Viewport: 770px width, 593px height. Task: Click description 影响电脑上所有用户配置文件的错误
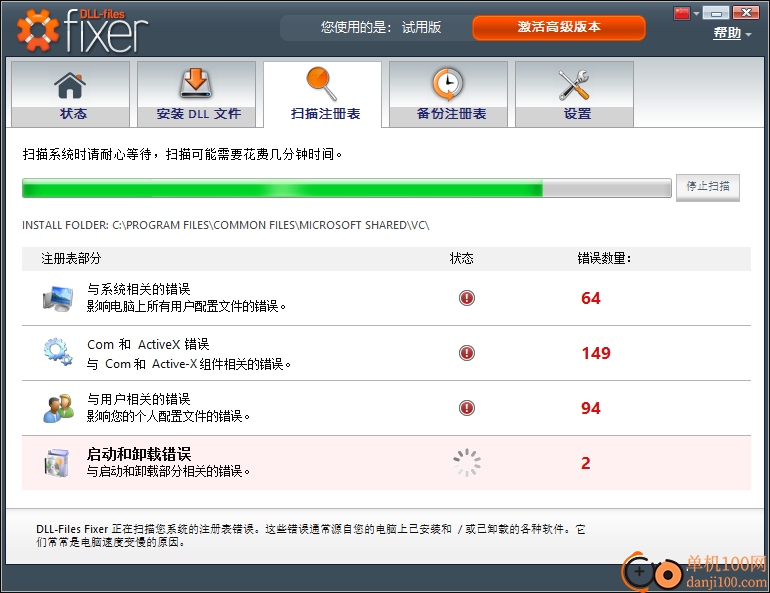click(x=186, y=306)
